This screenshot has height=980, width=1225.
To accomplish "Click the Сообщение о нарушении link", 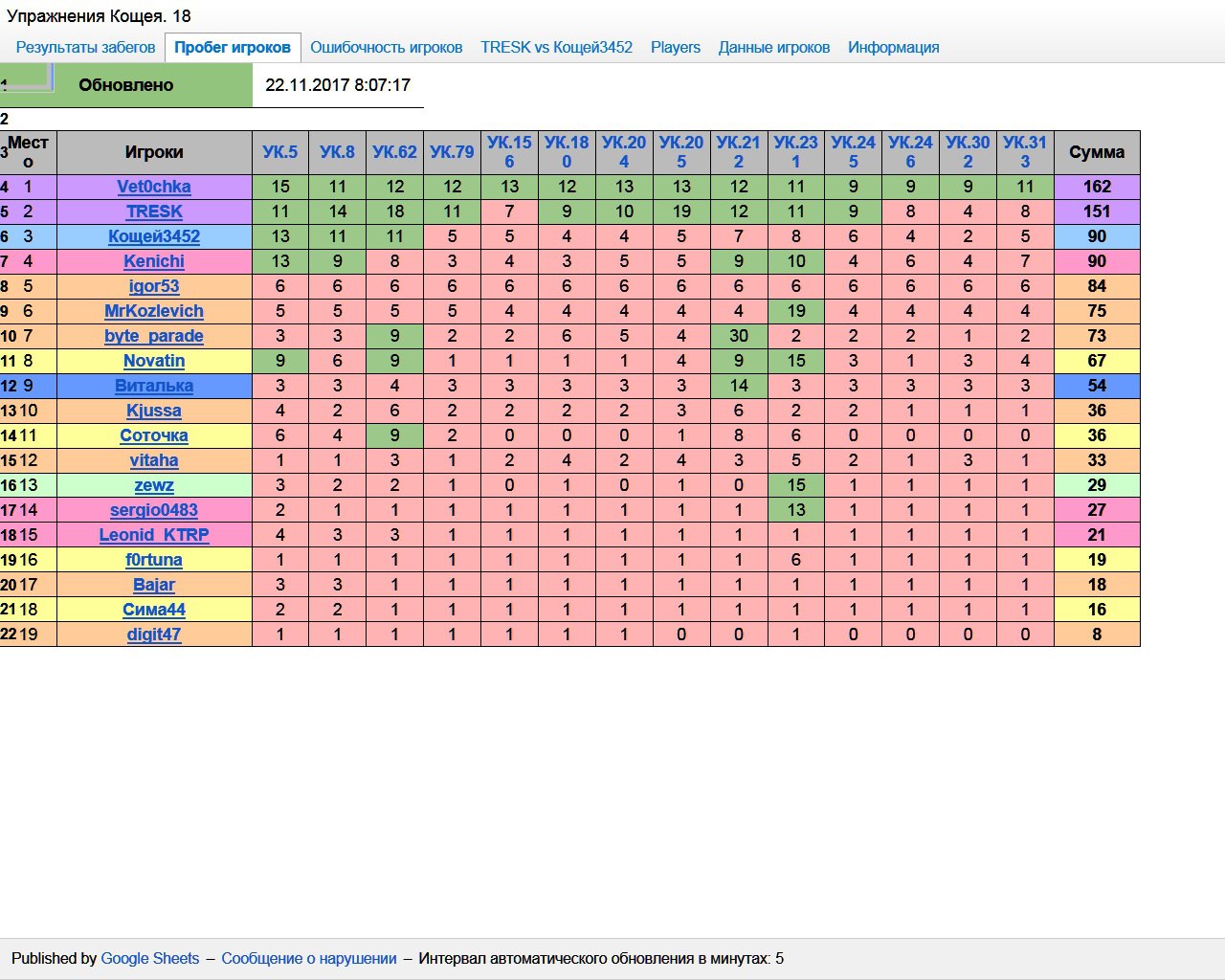I will (x=308, y=959).
